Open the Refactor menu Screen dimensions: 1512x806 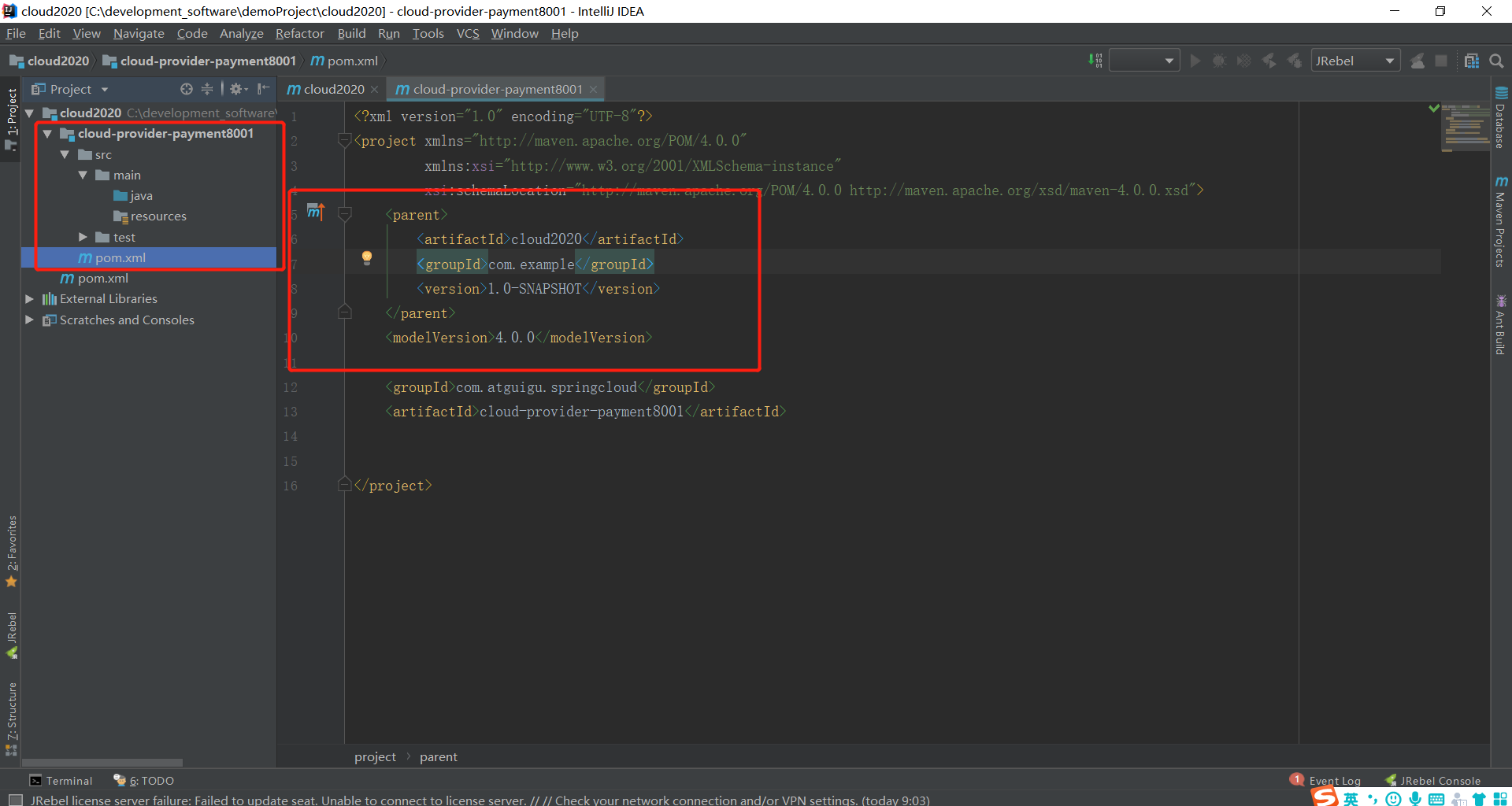click(x=299, y=33)
